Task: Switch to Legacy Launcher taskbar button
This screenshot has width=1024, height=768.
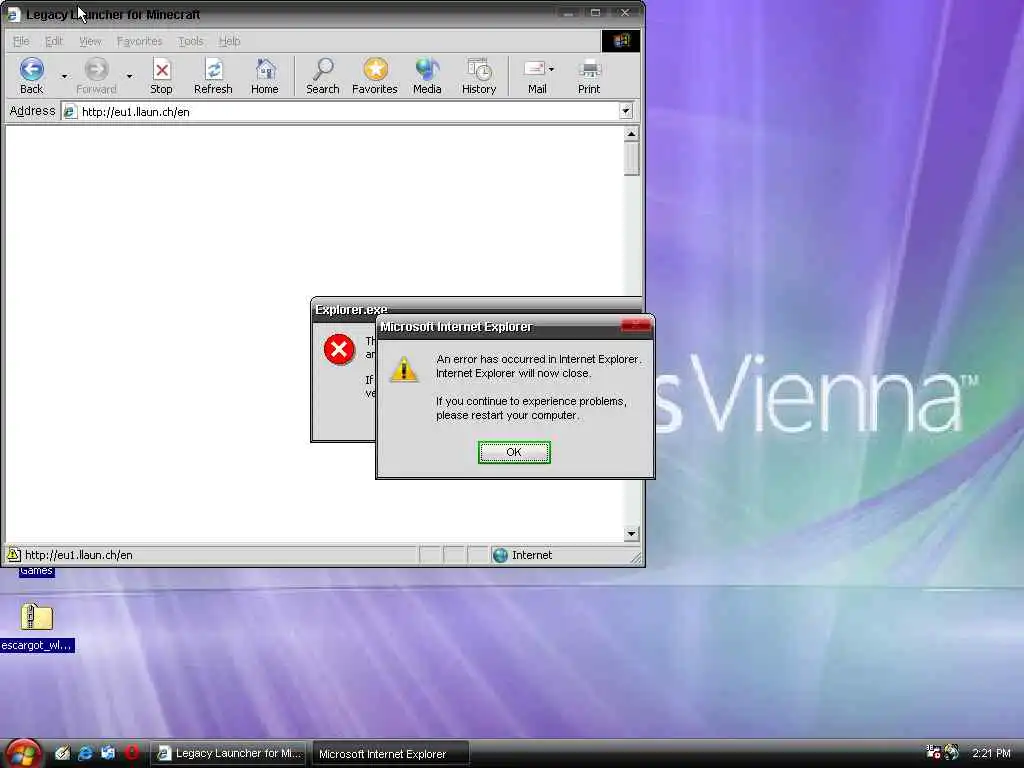Action: [229, 754]
